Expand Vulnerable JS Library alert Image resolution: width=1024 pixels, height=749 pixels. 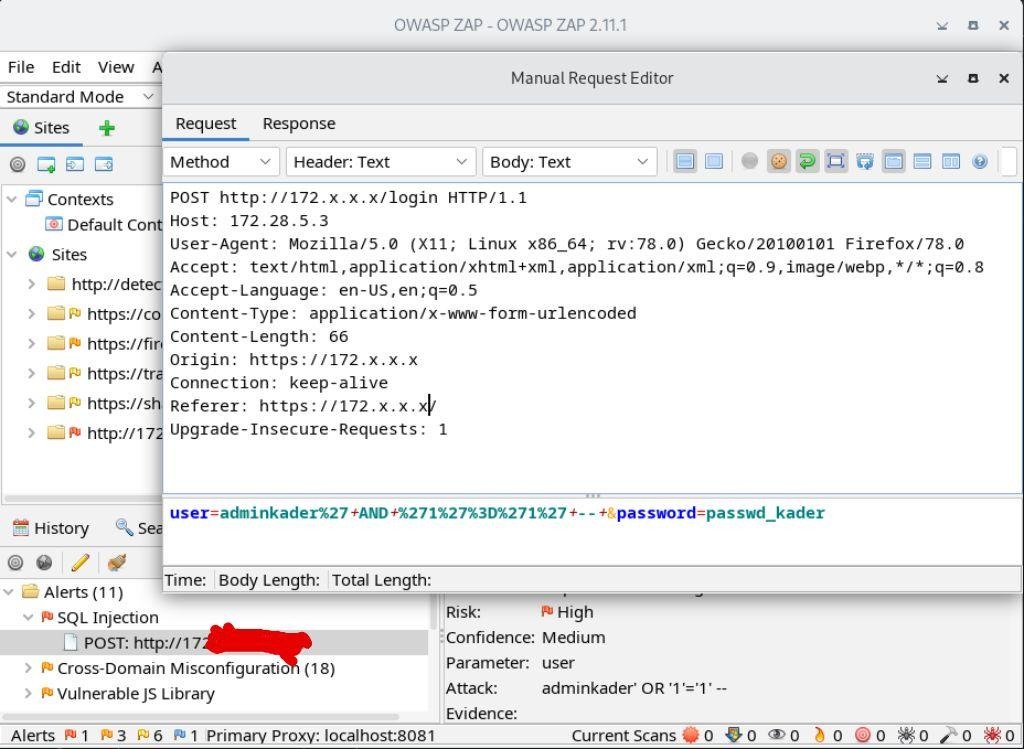[28, 693]
